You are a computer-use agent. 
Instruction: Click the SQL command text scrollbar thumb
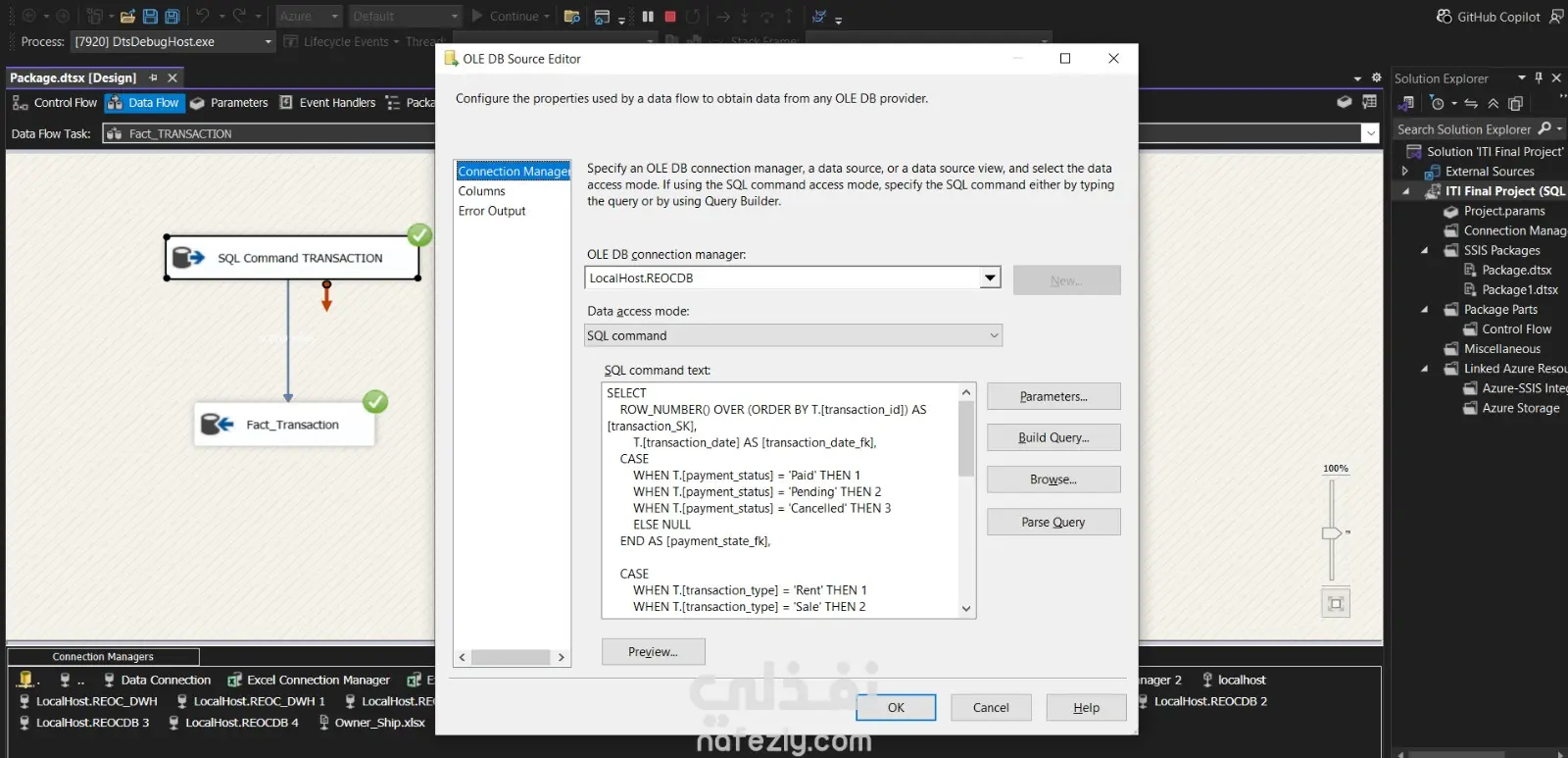click(x=966, y=438)
